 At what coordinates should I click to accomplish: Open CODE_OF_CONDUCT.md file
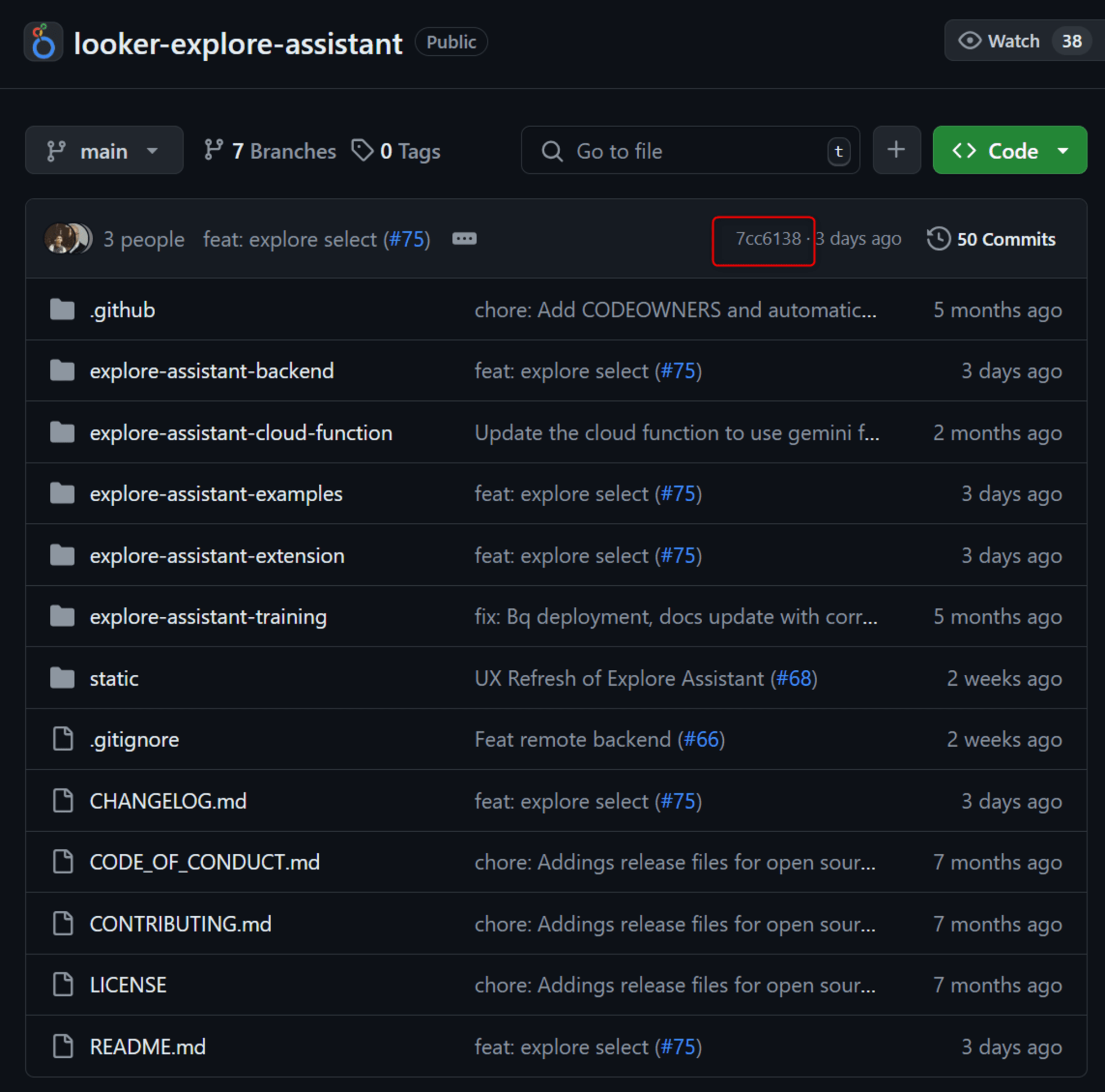205,862
